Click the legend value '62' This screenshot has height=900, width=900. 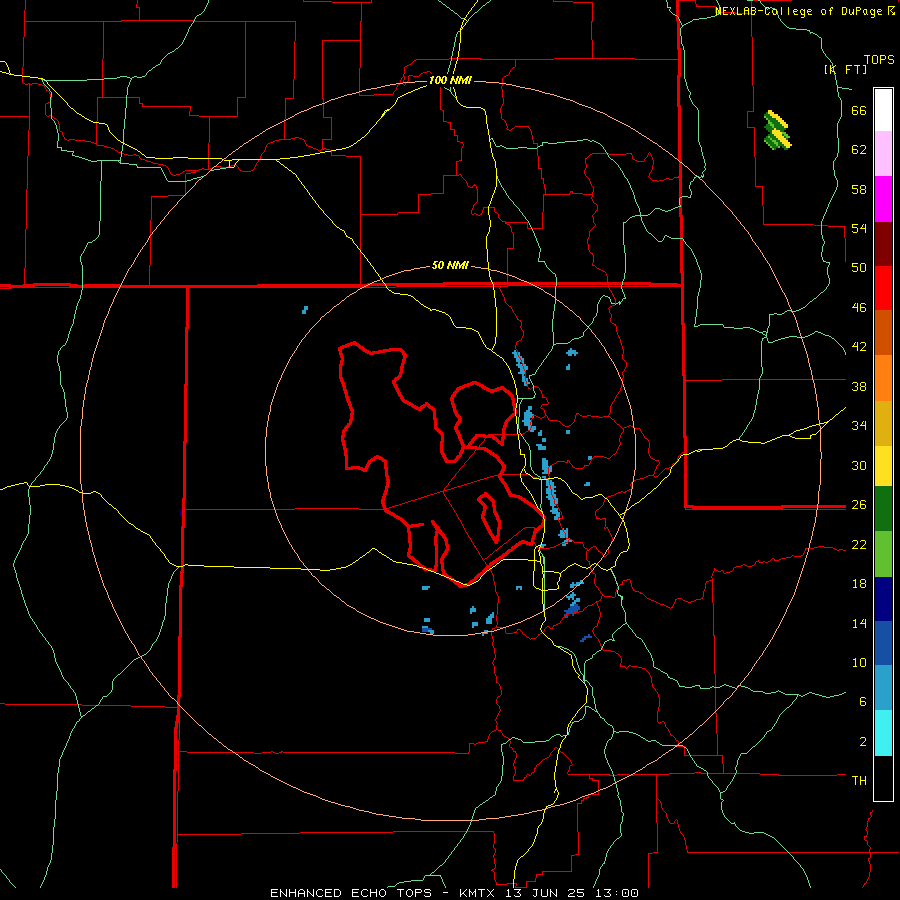pyautogui.click(x=859, y=150)
